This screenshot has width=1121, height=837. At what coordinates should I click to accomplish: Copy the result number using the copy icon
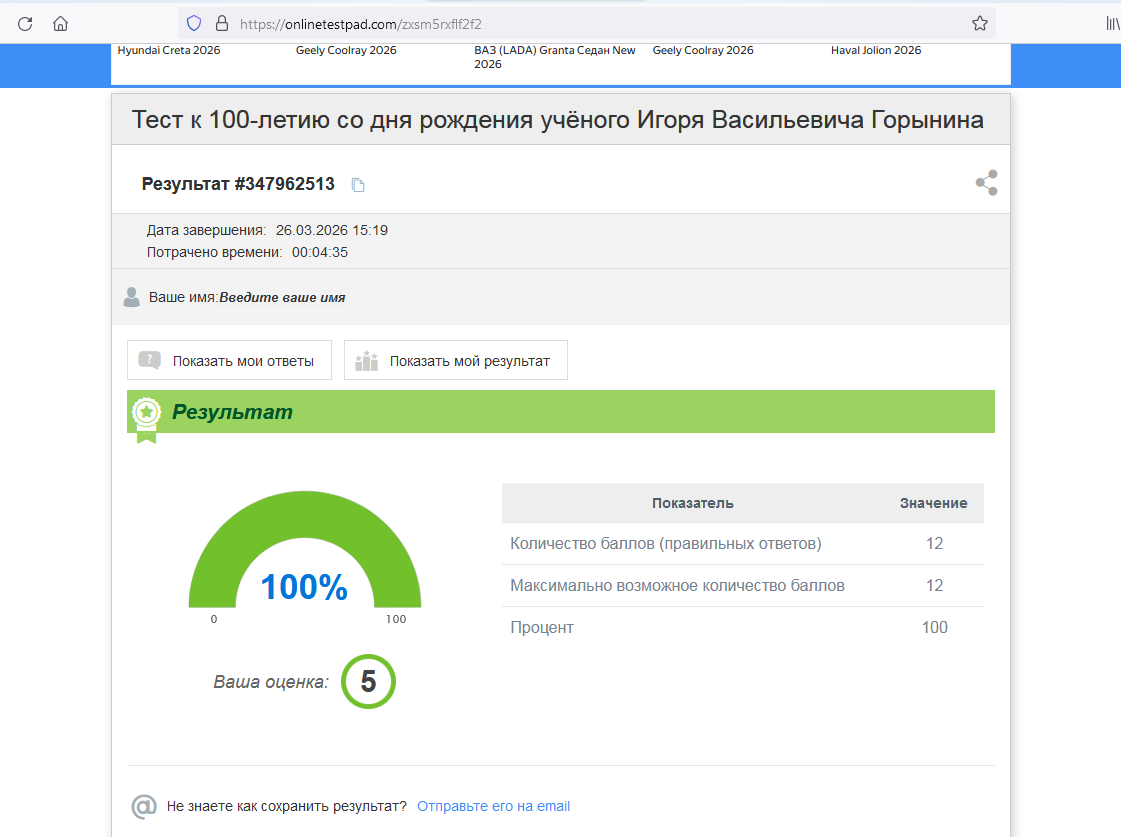coord(358,185)
